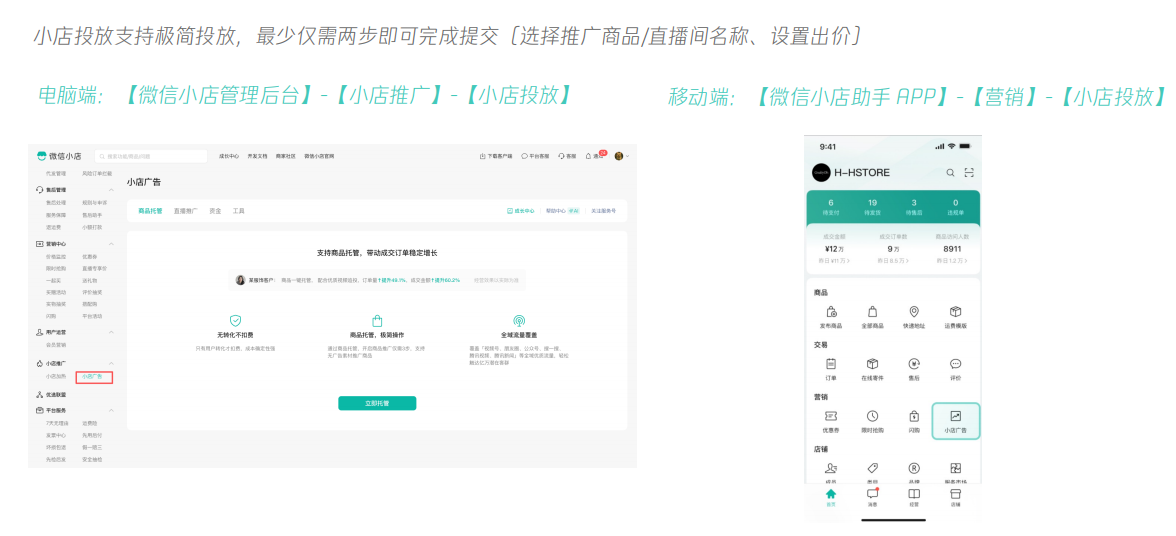This screenshot has width=1176, height=536.
Task: Collapse the 用户运营 sidebar section
Action: pos(112,332)
